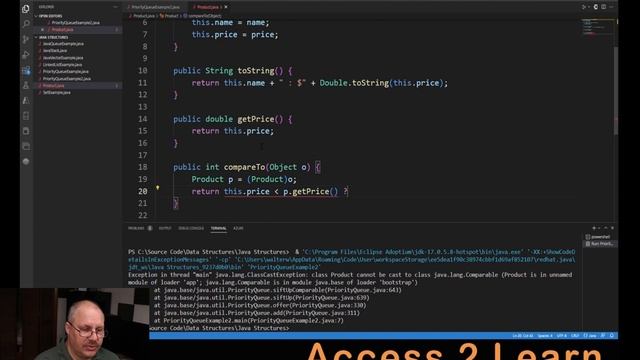Click the notifications bell in status bar

tap(611, 336)
